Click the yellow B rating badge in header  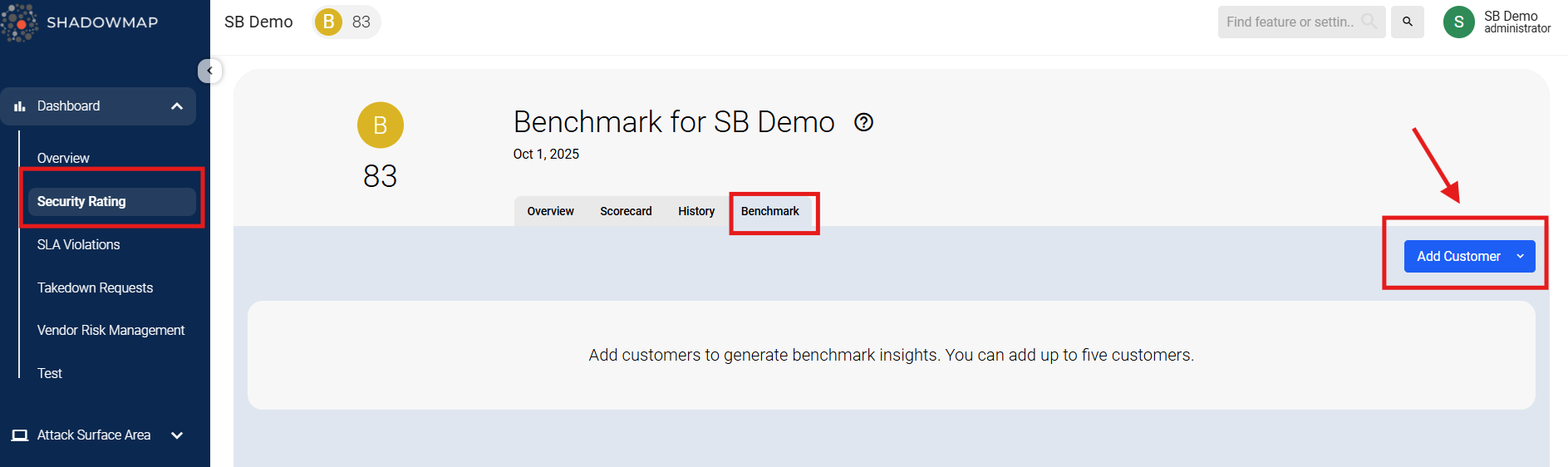coord(329,22)
